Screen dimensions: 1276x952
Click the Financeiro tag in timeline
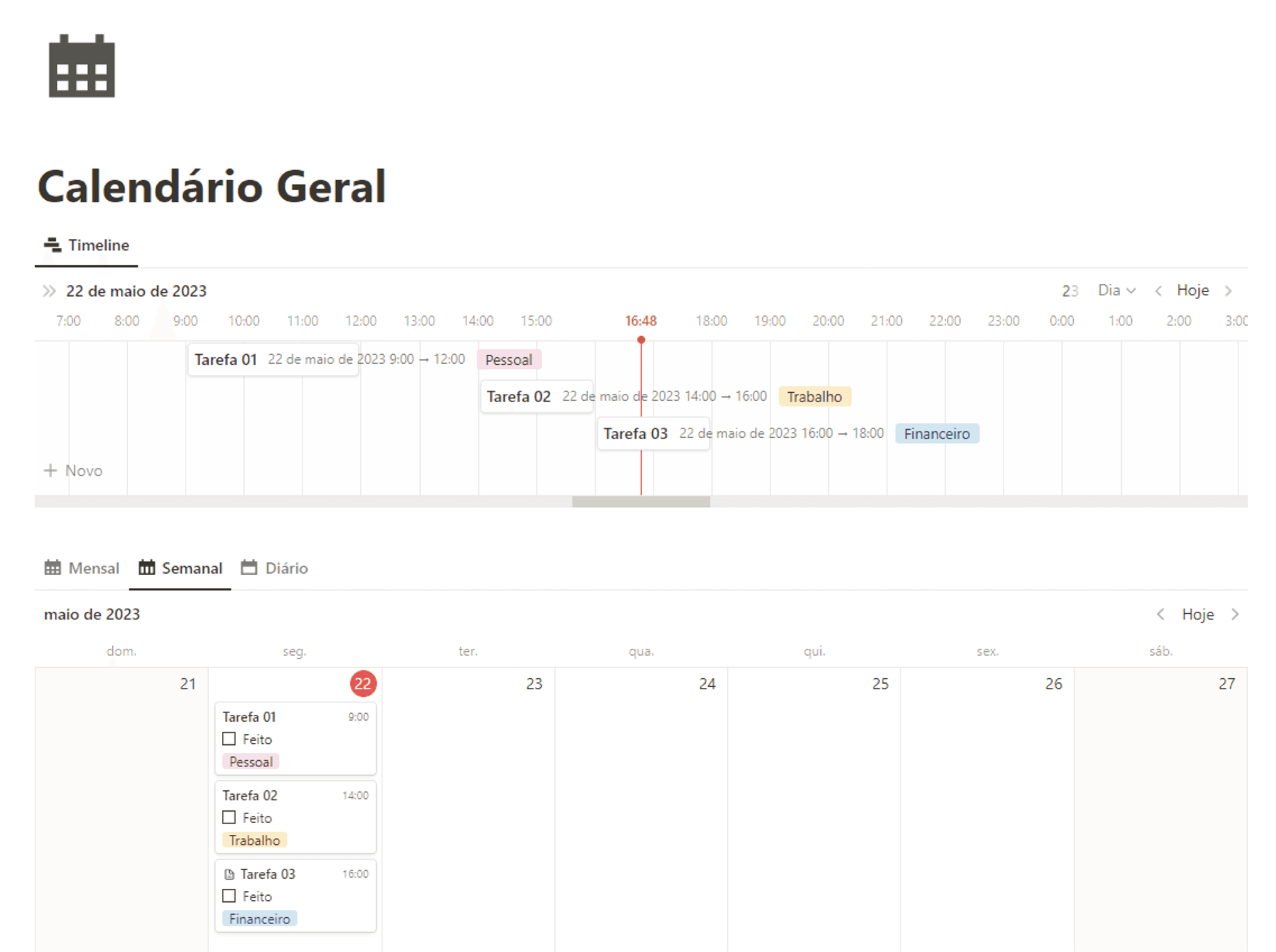tap(937, 433)
